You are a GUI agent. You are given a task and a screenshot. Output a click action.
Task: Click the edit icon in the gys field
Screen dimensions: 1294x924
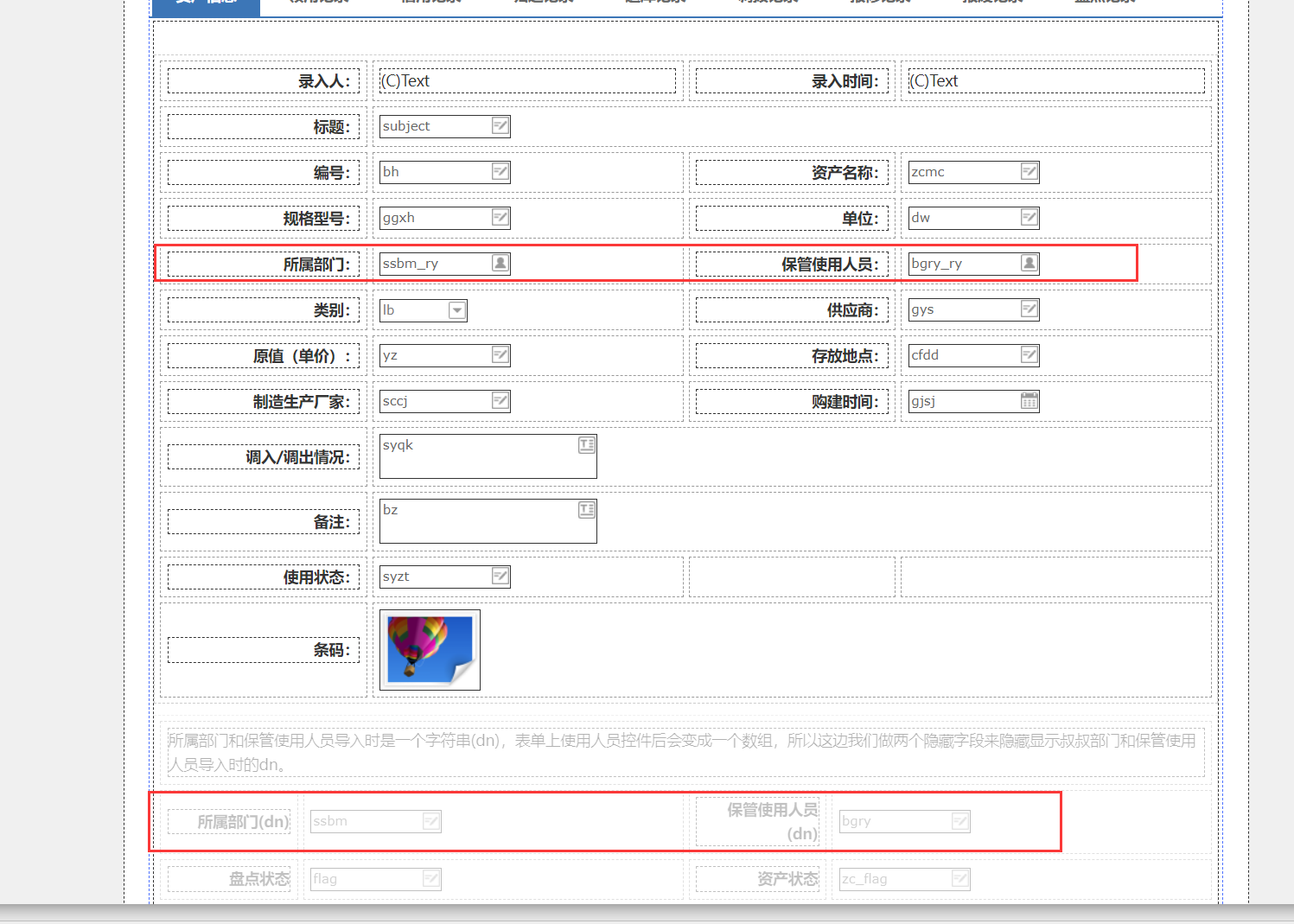click(x=1029, y=309)
